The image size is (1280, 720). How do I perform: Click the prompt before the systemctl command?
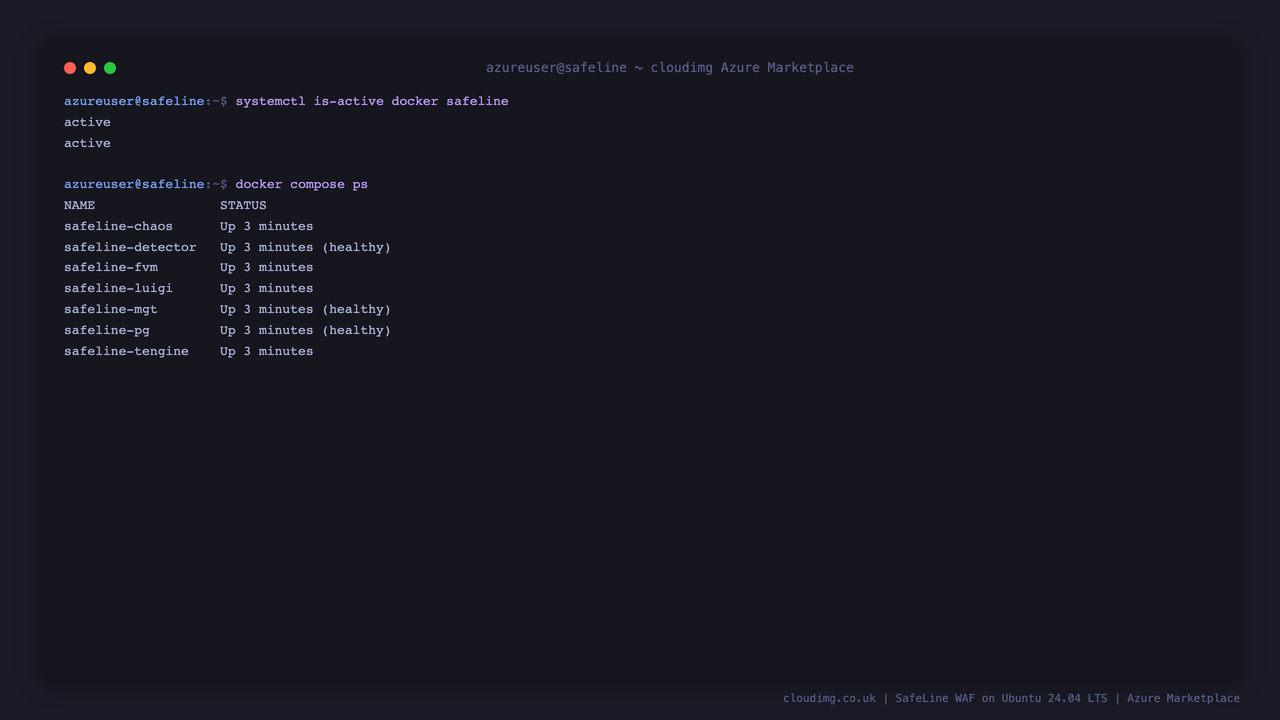(x=146, y=101)
